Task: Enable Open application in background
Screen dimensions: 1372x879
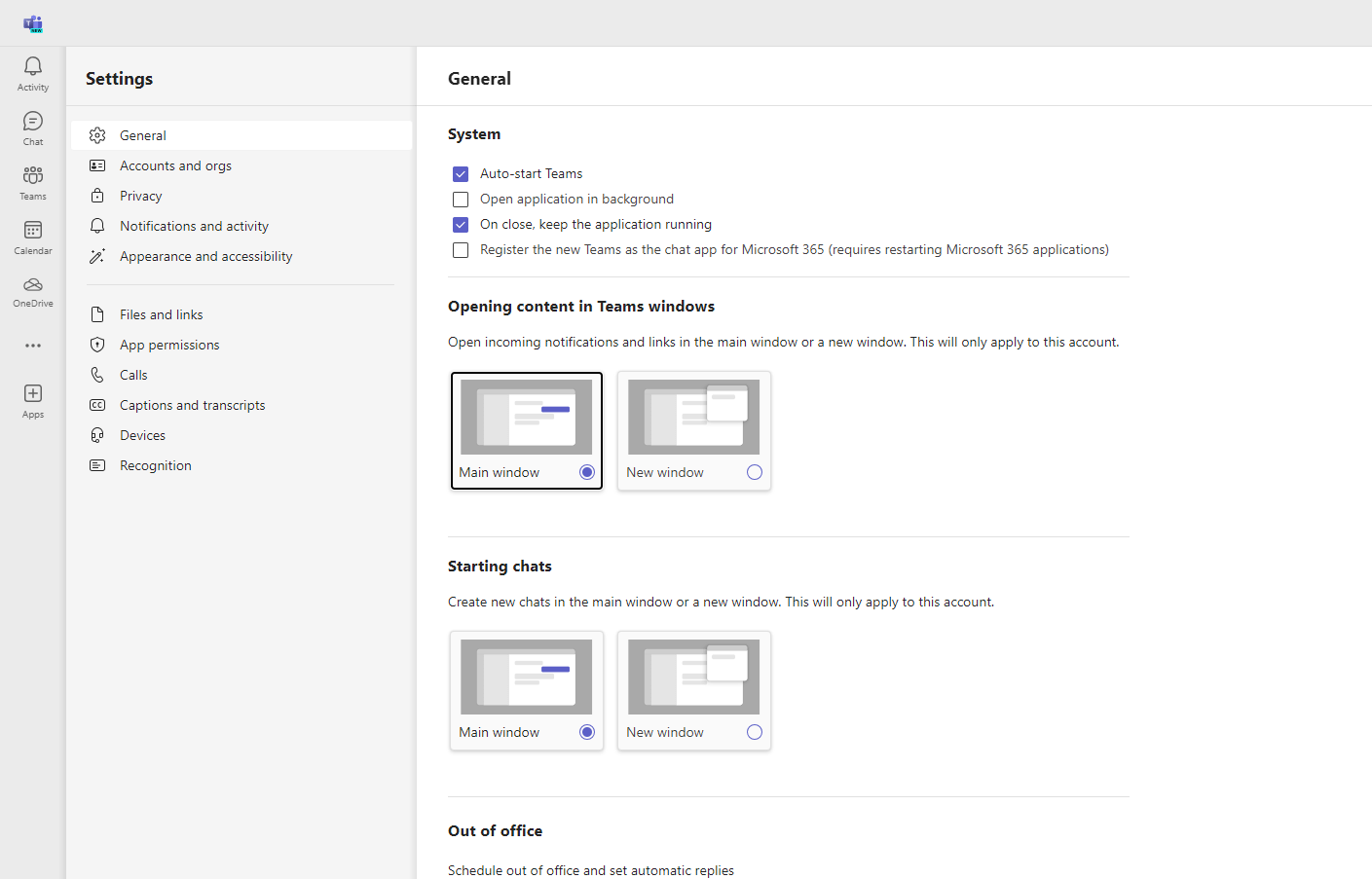Action: pyautogui.click(x=461, y=200)
